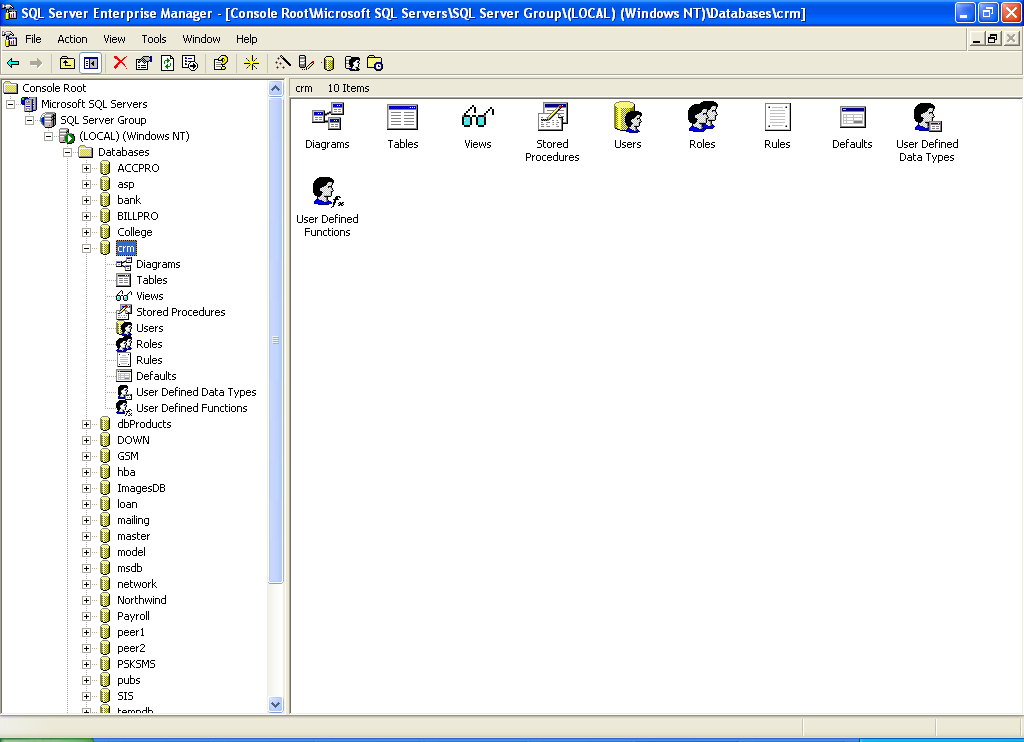Image resolution: width=1024 pixels, height=742 pixels.
Task: Collapse the Microsoft SQL Servers node
Action: click(x=10, y=104)
